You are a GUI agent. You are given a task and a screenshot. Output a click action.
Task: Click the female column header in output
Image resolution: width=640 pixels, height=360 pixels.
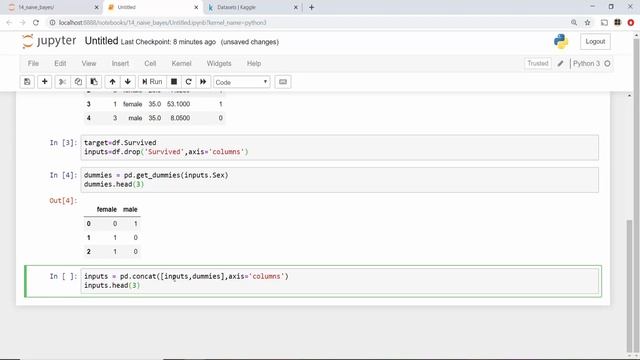pyautogui.click(x=107, y=209)
